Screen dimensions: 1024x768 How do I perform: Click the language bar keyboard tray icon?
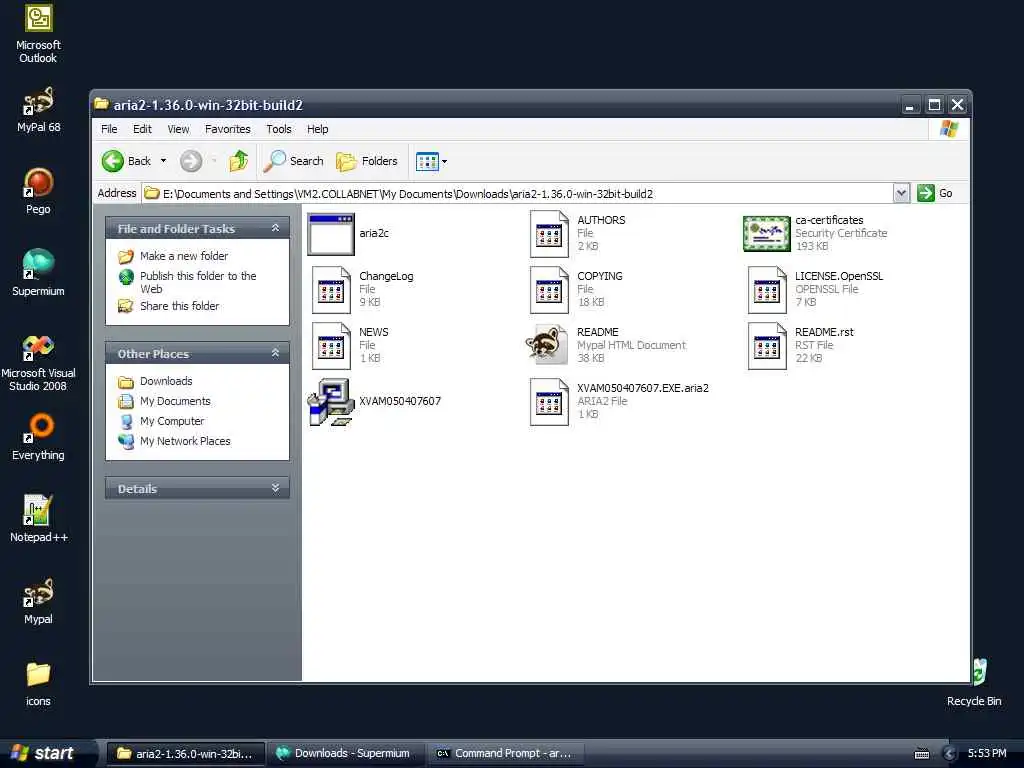click(x=922, y=754)
